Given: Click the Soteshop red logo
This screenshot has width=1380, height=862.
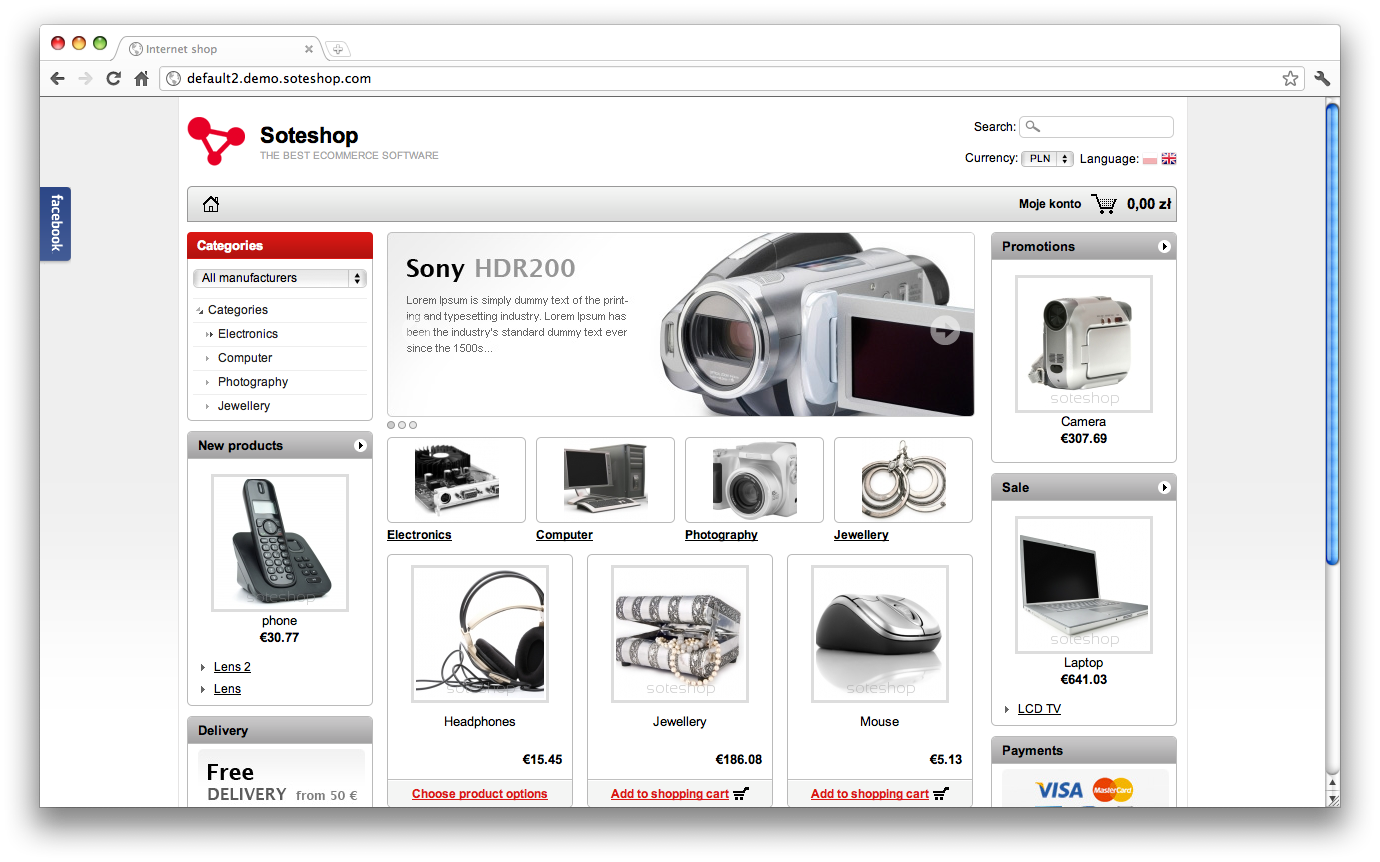Looking at the screenshot, I should (215, 141).
